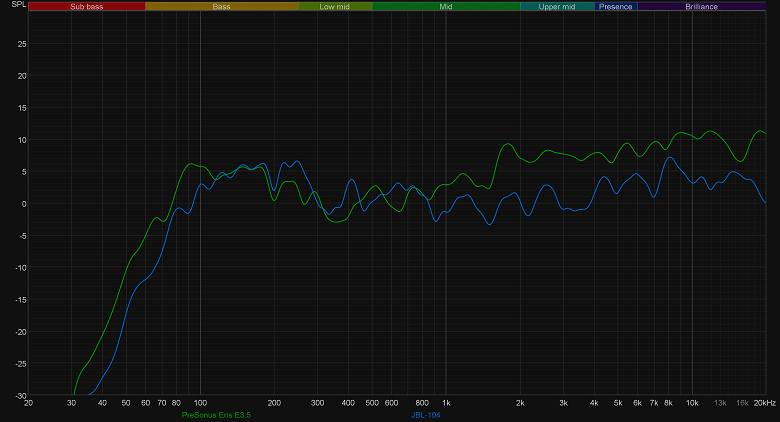
Task: Click the 2k frequency axis label
Action: tap(520, 403)
